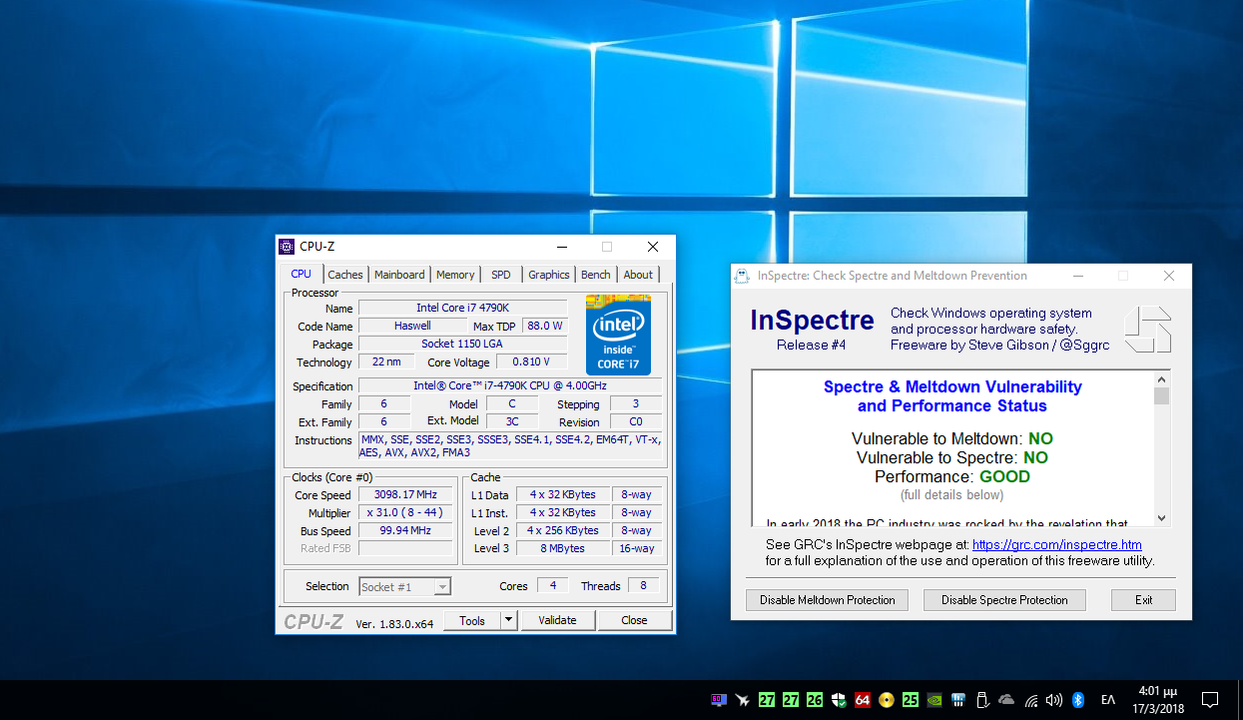Click the Rated FSB empty field
Image resolution: width=1243 pixels, height=720 pixels.
pos(405,548)
